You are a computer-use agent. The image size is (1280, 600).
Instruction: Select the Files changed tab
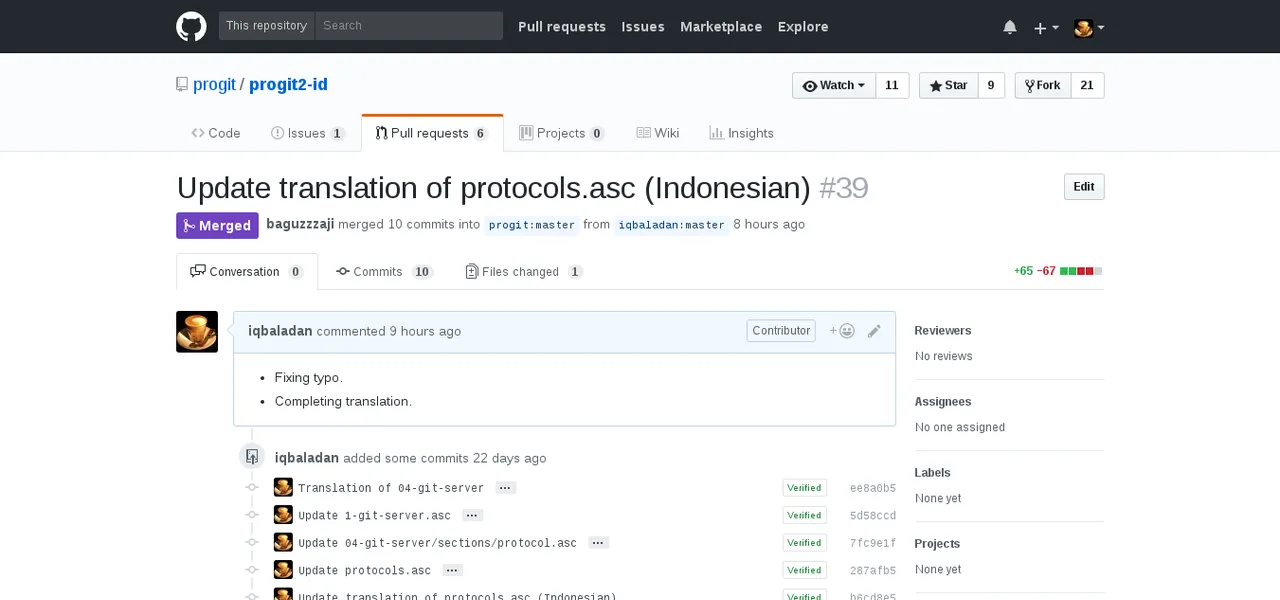[524, 272]
